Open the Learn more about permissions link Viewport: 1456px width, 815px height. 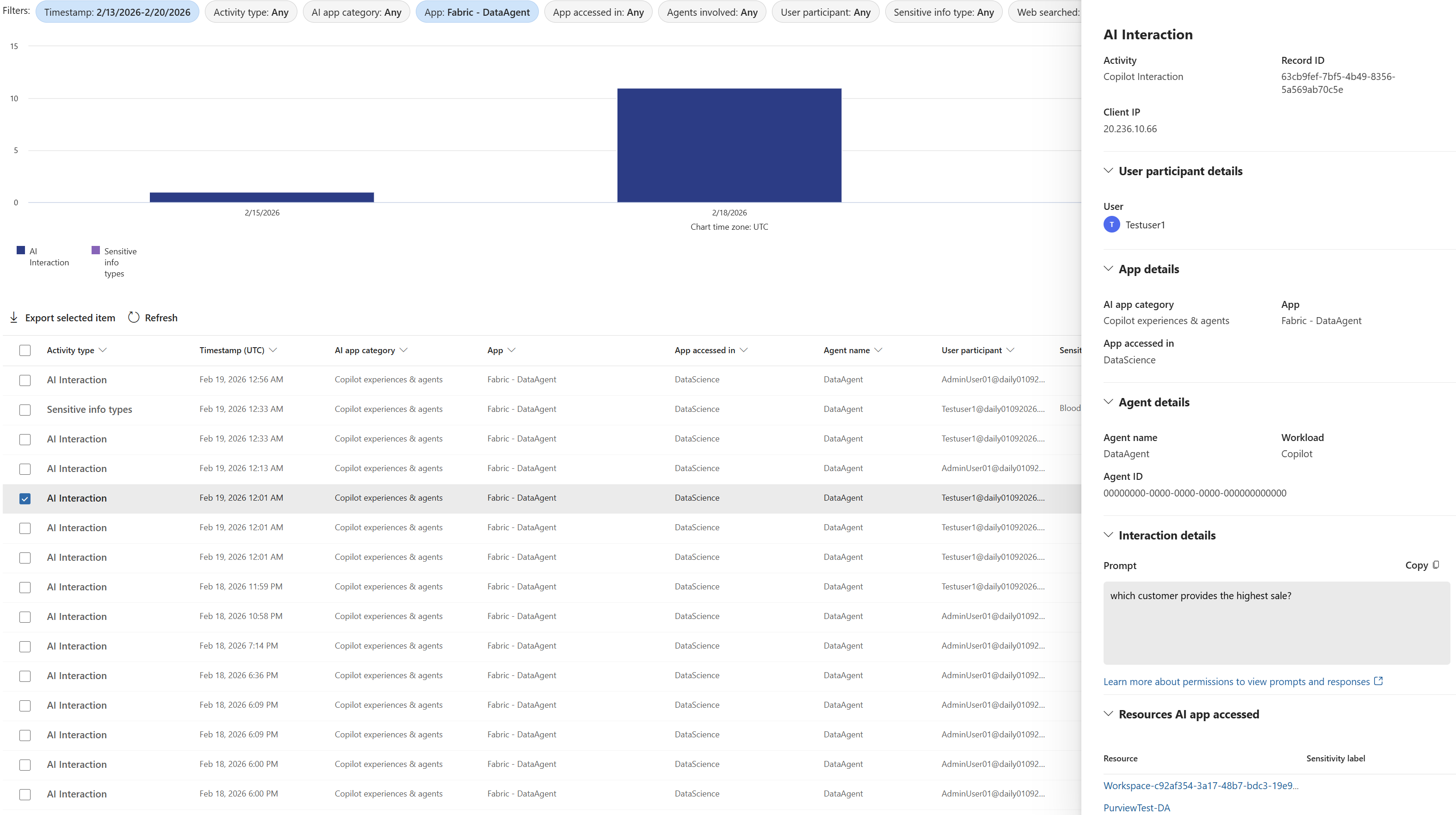[1232, 681]
